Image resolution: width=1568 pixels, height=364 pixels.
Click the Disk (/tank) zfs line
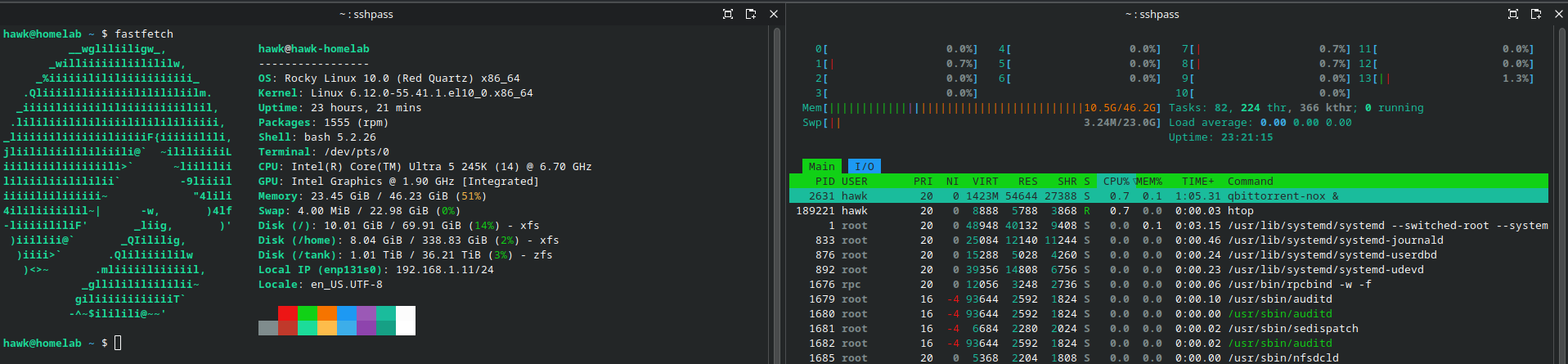pos(406,254)
